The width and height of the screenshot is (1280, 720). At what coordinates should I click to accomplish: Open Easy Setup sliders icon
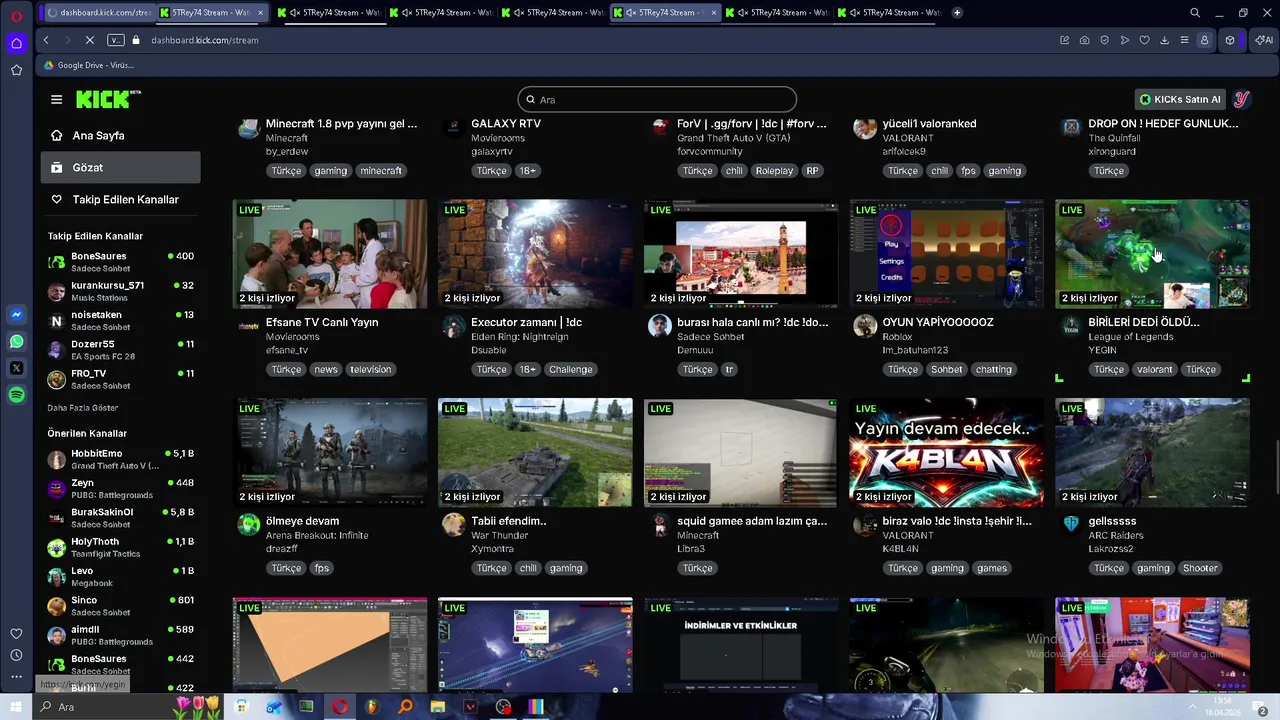pyautogui.click(x=1184, y=40)
